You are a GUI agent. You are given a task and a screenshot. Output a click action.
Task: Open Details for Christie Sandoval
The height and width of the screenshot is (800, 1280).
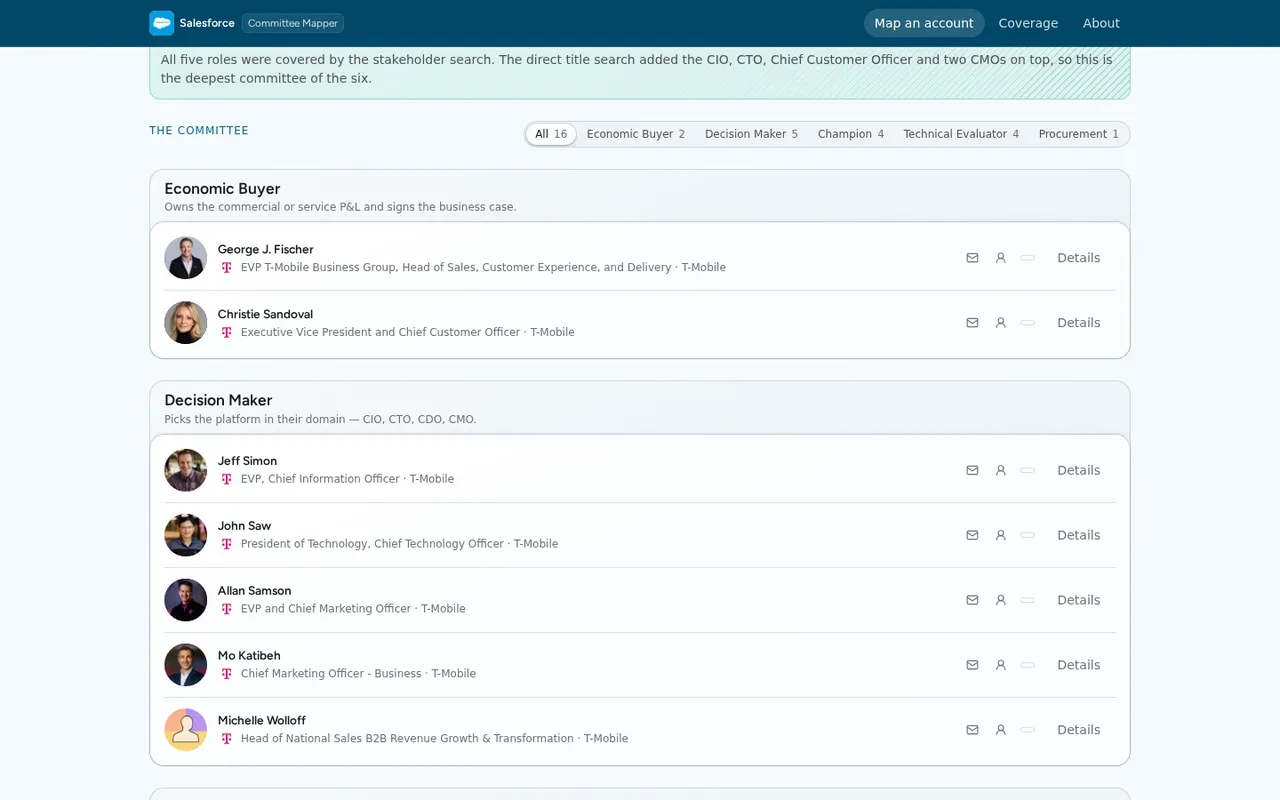(1079, 323)
